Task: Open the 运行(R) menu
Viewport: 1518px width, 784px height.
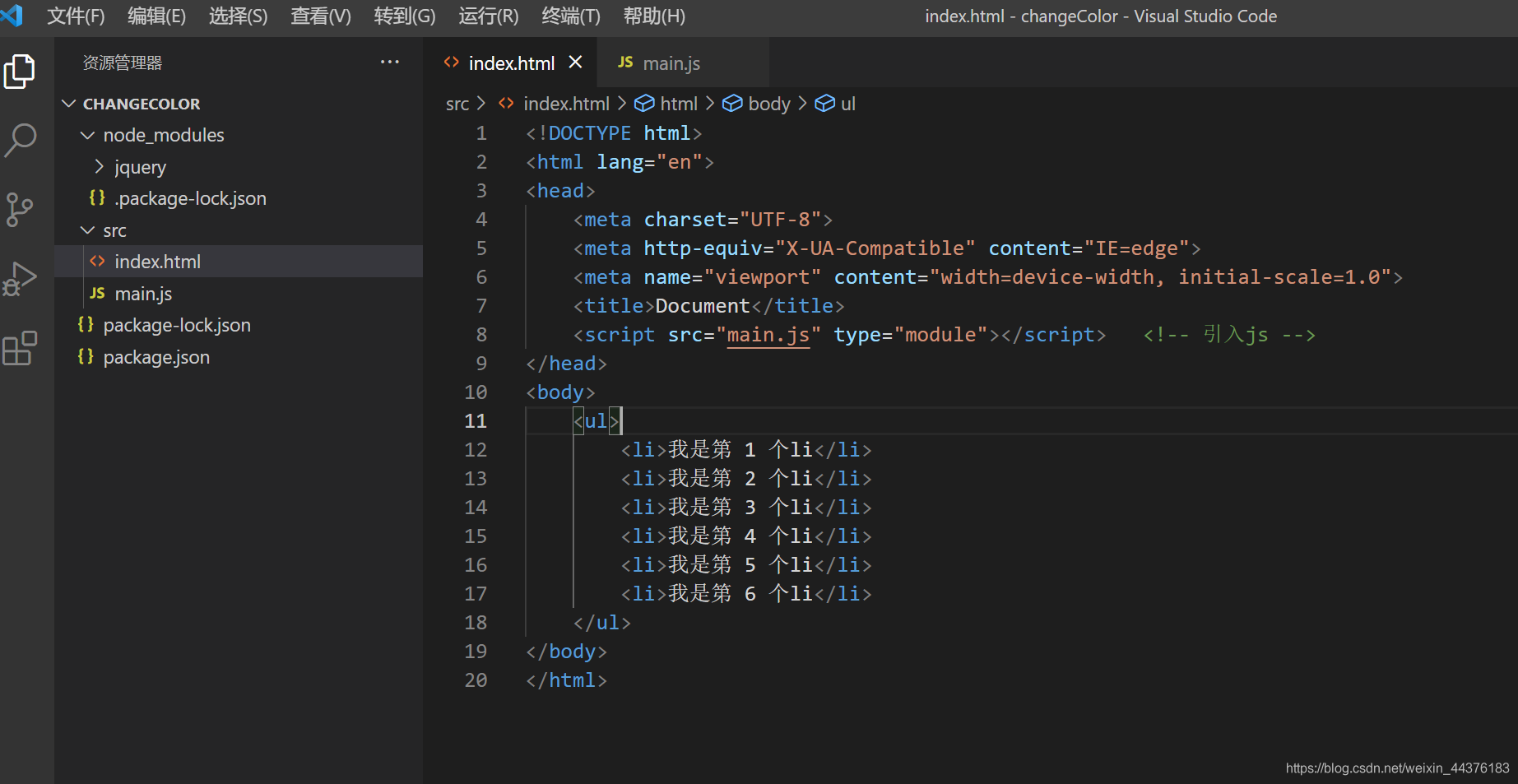Action: (487, 16)
